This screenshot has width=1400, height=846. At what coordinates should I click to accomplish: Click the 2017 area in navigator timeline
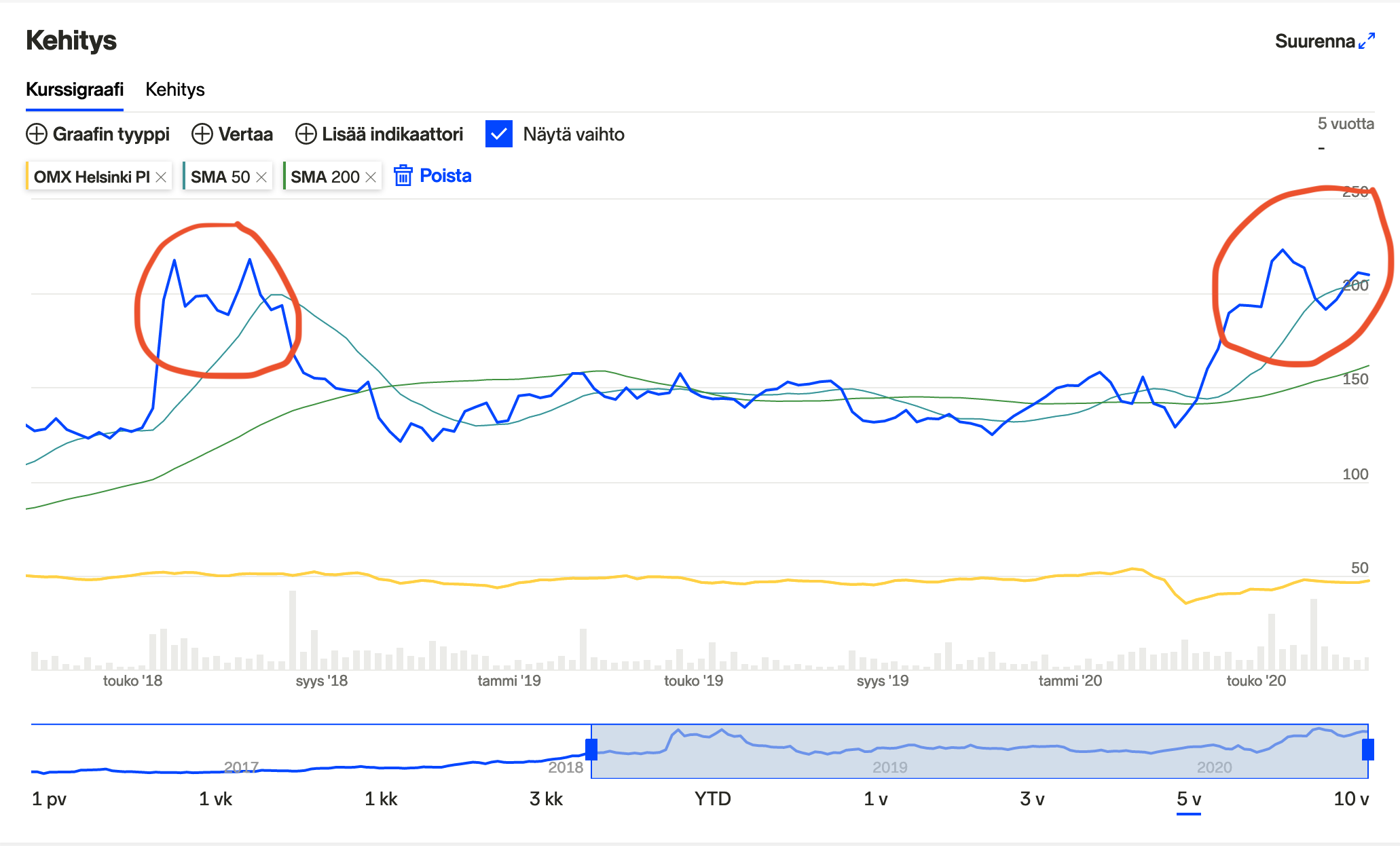(x=241, y=767)
